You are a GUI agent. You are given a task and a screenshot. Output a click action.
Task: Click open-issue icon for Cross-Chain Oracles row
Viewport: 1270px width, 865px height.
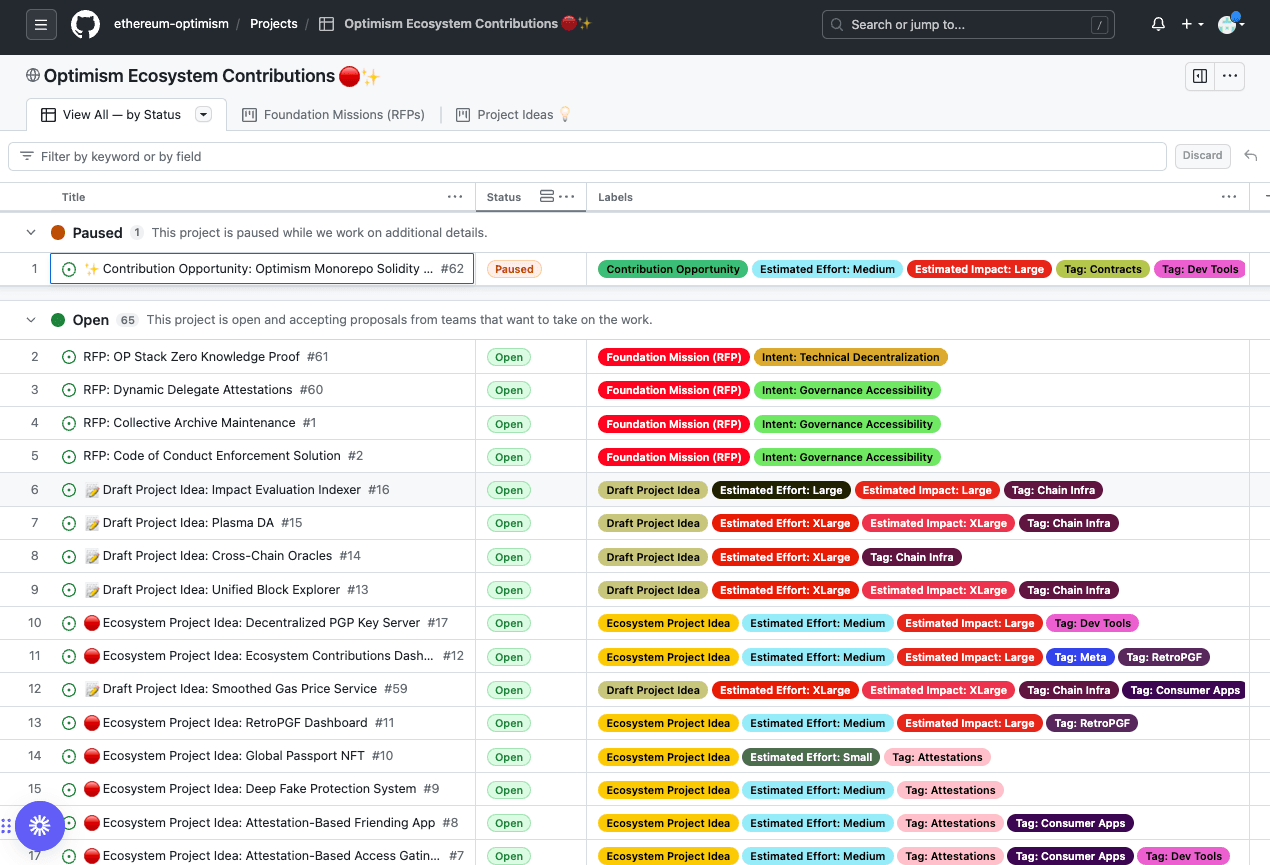coord(69,556)
